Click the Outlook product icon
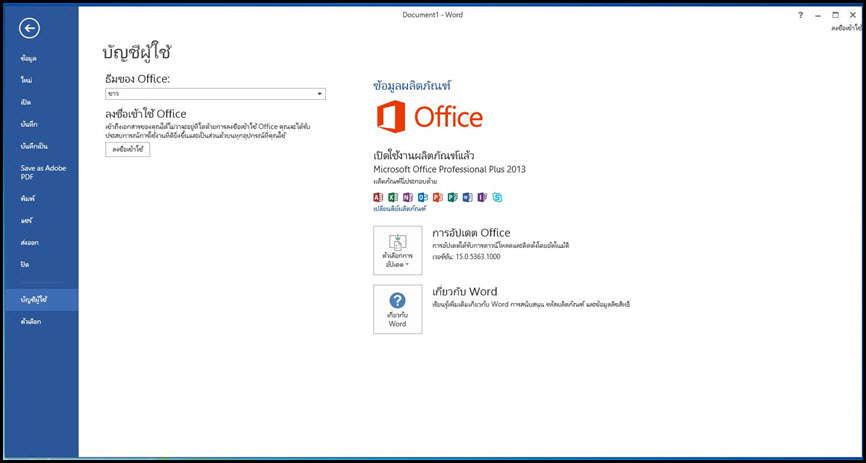 423,197
